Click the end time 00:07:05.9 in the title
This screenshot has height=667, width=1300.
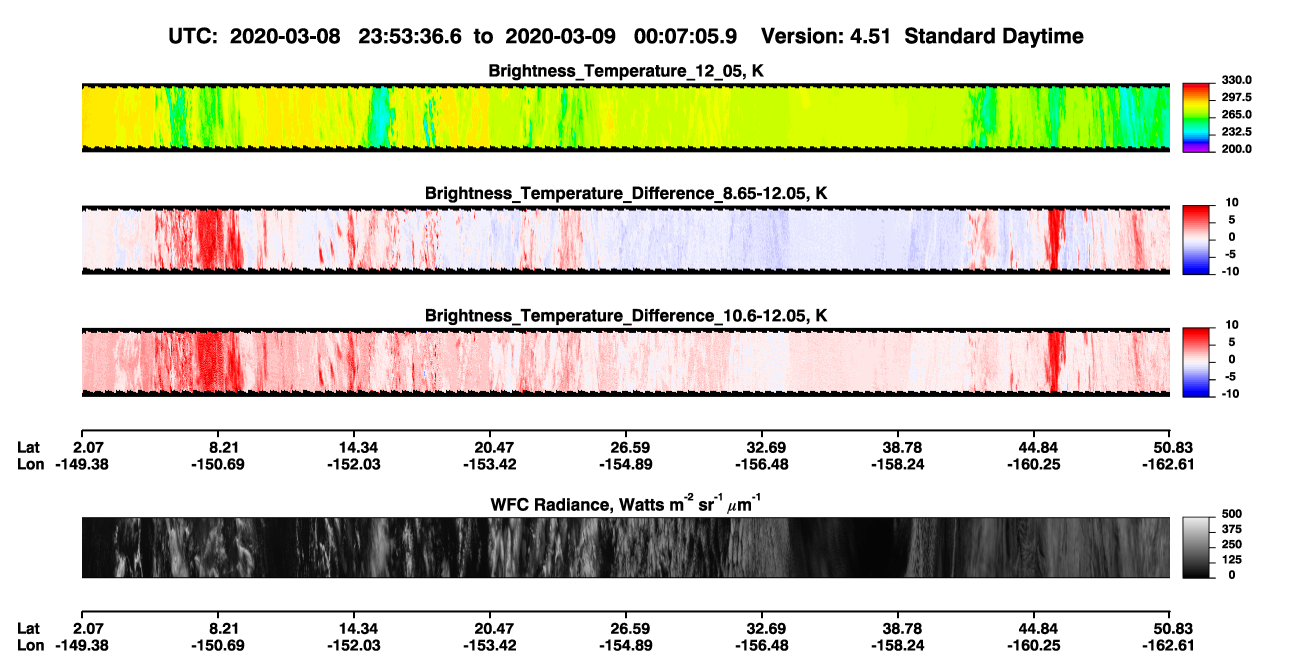(685, 36)
